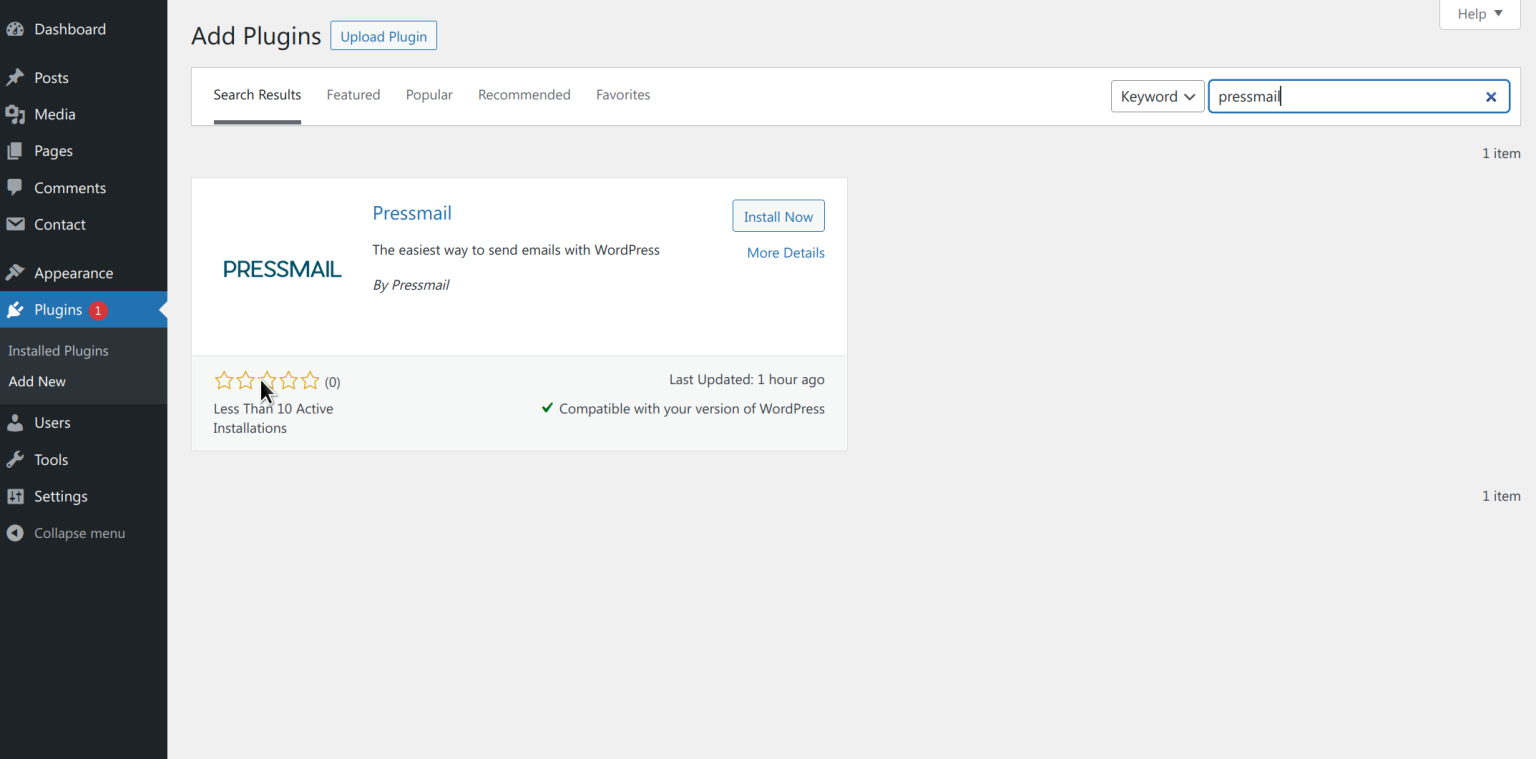Focus the plugin search input field

[1345, 97]
